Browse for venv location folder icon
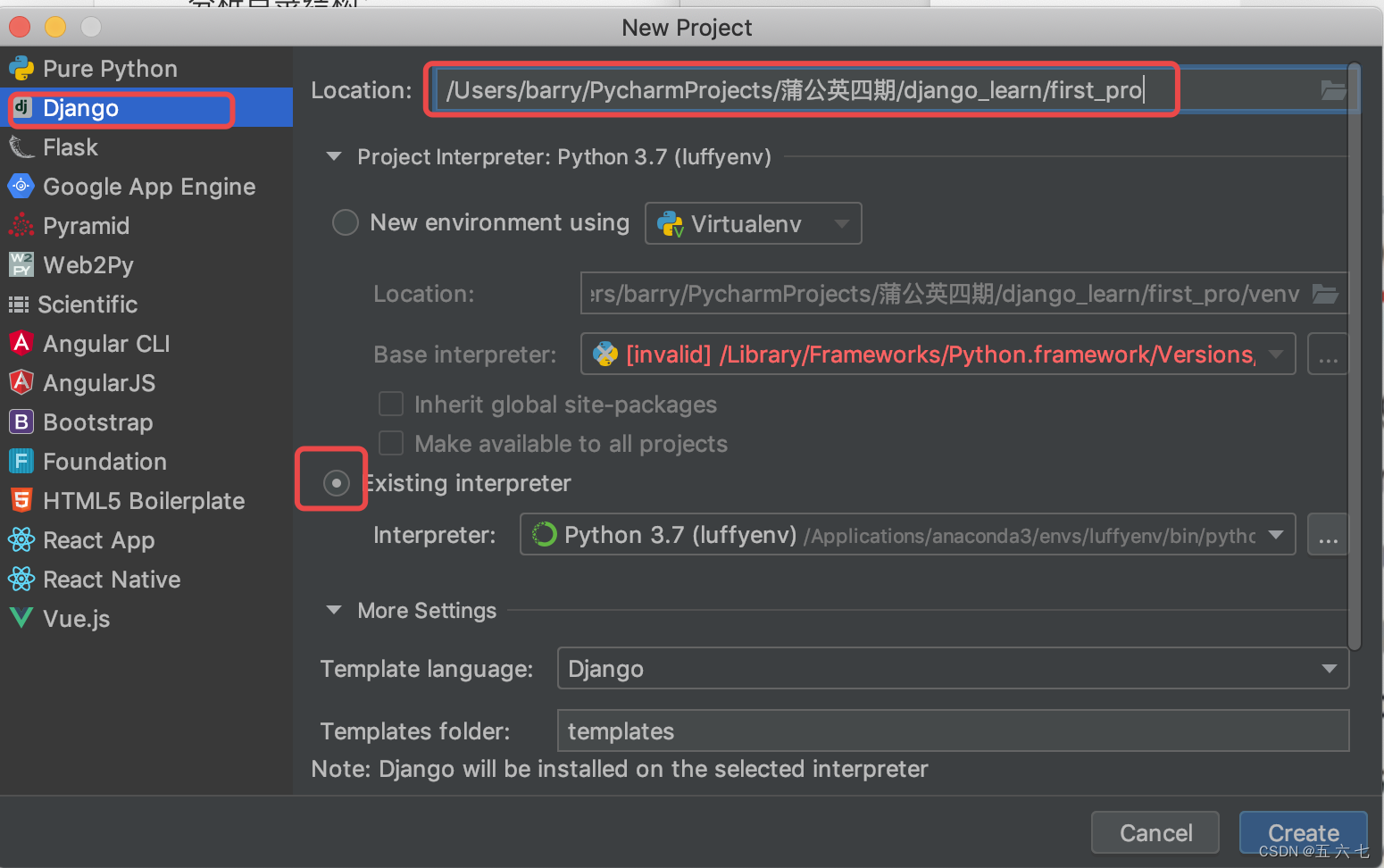This screenshot has height=868, width=1384. tap(1325, 294)
